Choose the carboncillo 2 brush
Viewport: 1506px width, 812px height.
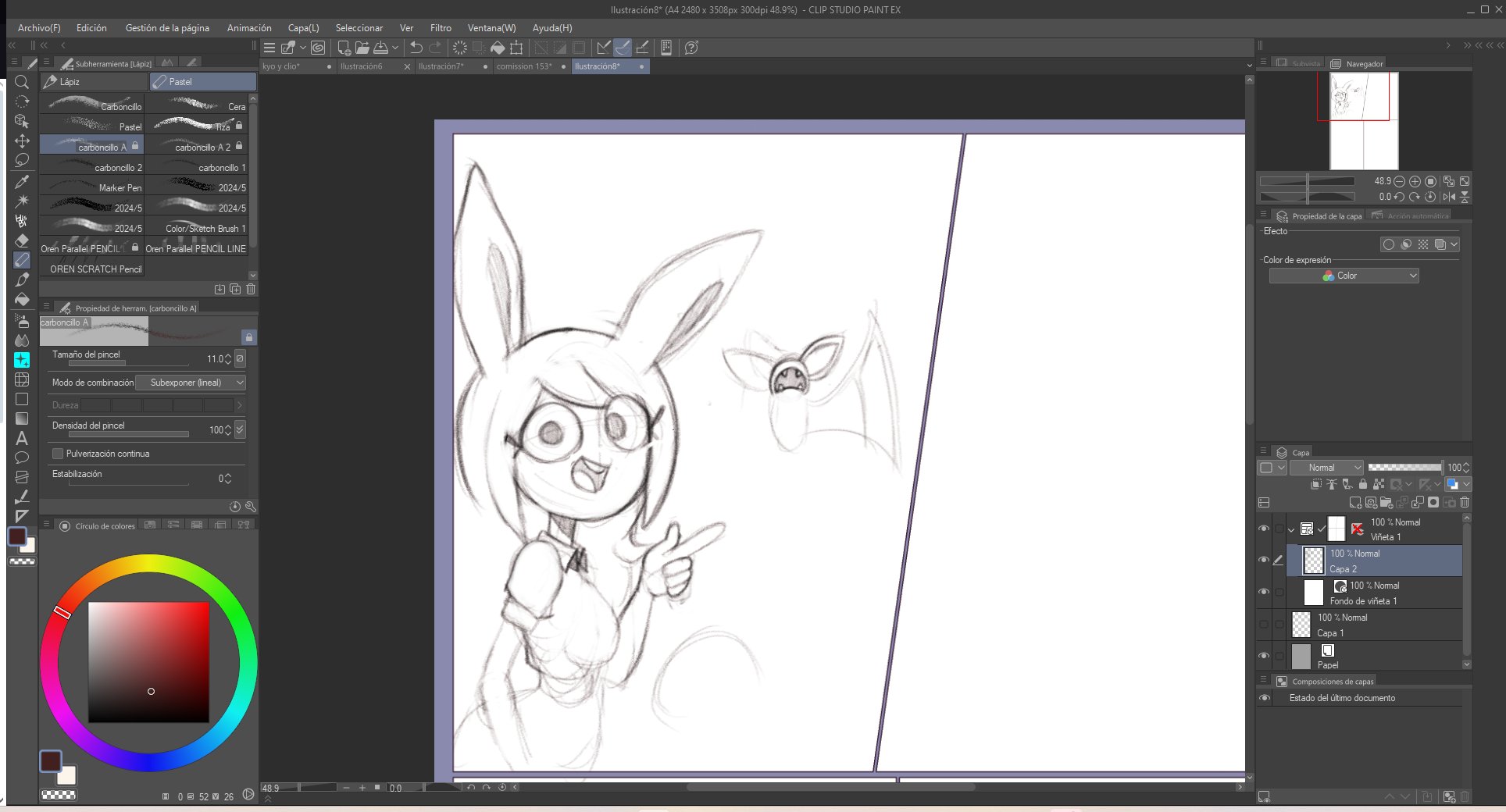(92, 167)
